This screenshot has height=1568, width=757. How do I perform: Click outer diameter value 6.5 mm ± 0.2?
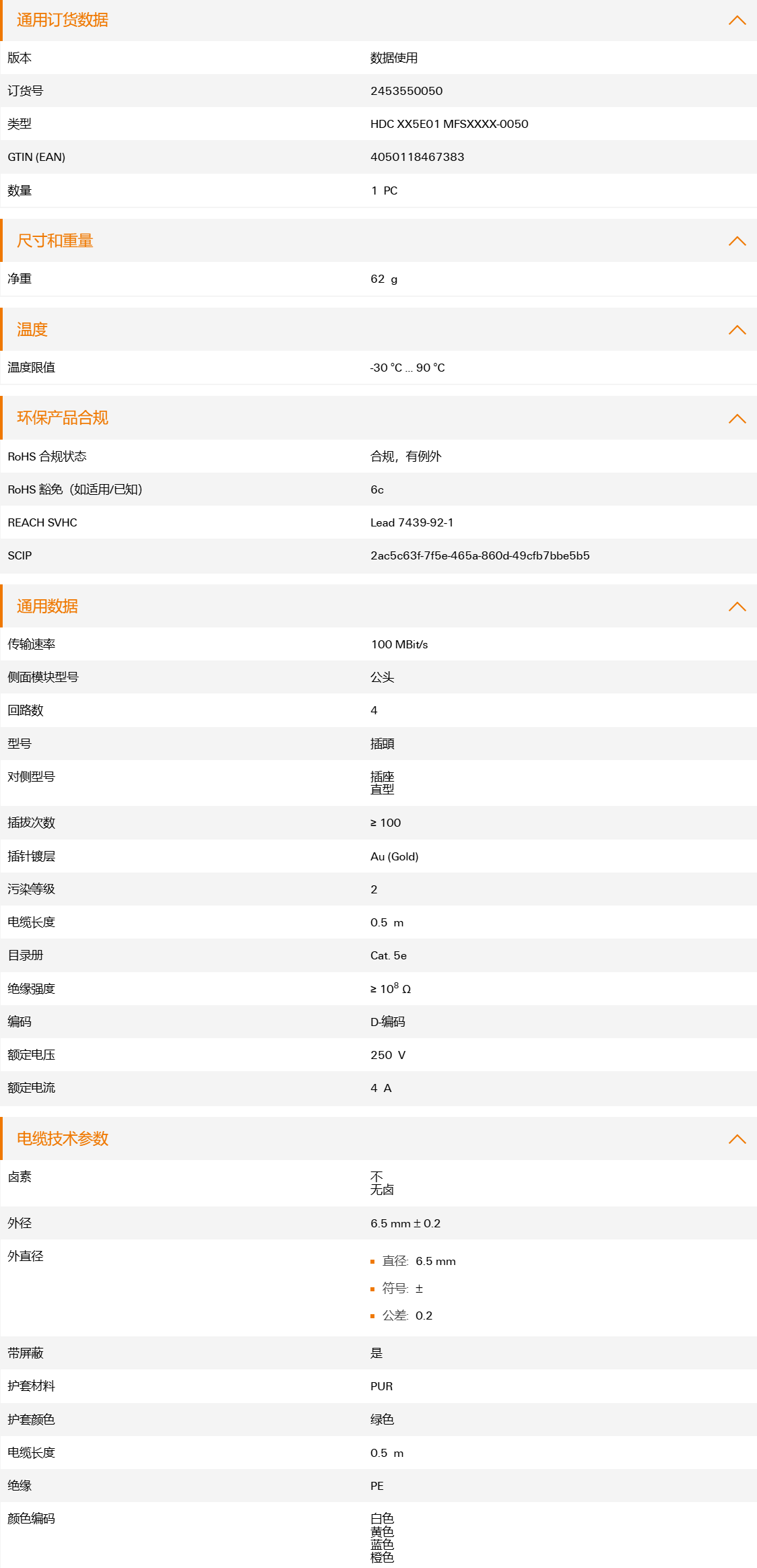coord(405,1223)
